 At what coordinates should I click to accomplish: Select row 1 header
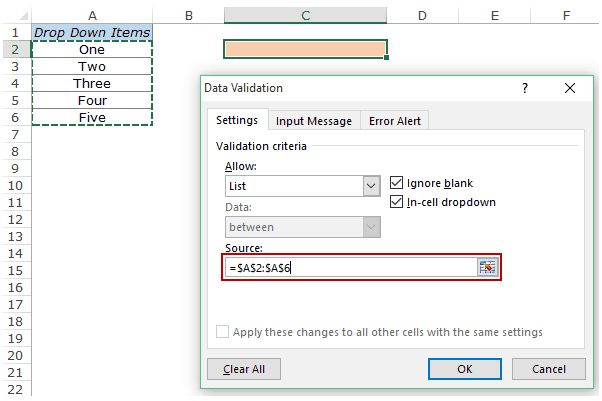tap(15, 32)
